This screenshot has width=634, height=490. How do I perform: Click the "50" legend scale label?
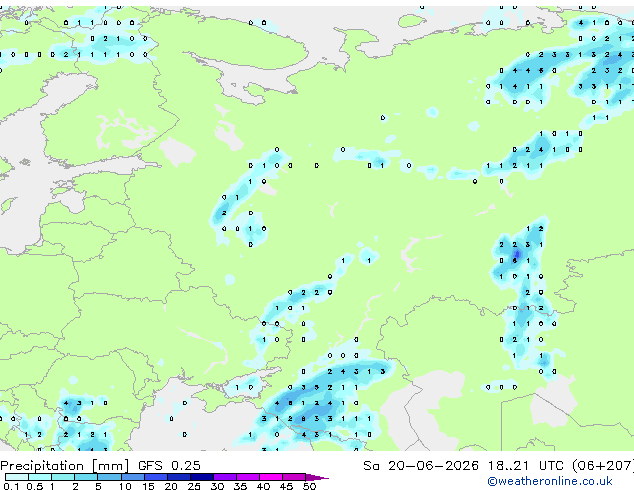(x=309, y=486)
